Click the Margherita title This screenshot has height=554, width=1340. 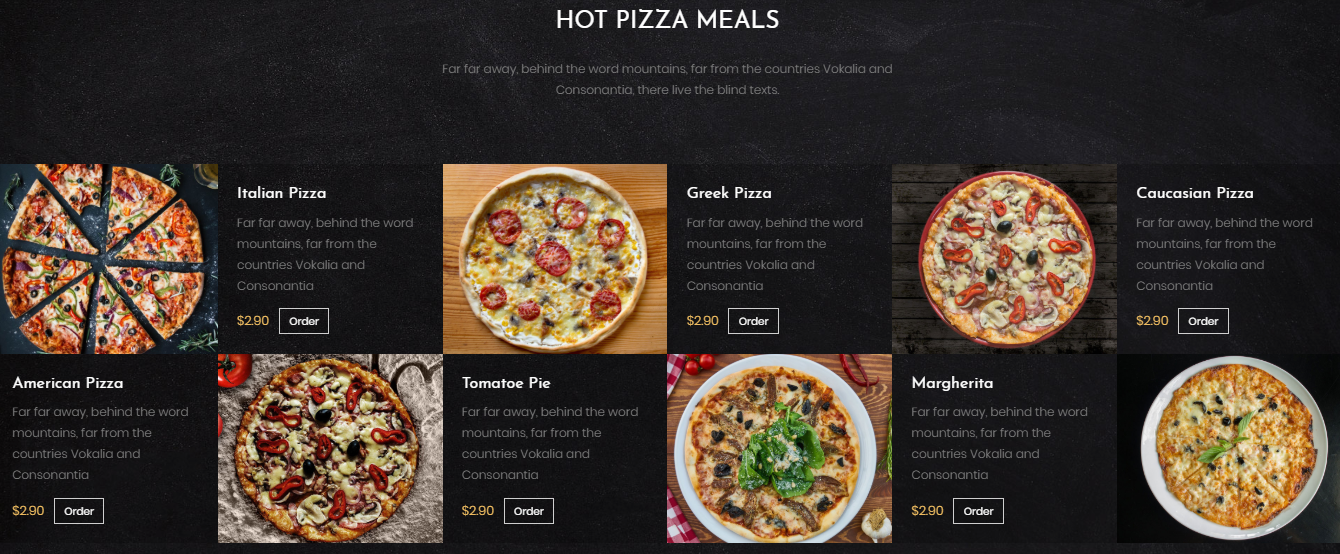(x=952, y=383)
